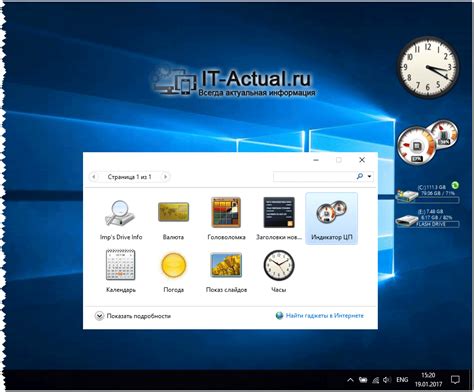This screenshot has height=392, width=474.
Task: Select the Головоломка puzzle gadget icon
Action: click(226, 212)
